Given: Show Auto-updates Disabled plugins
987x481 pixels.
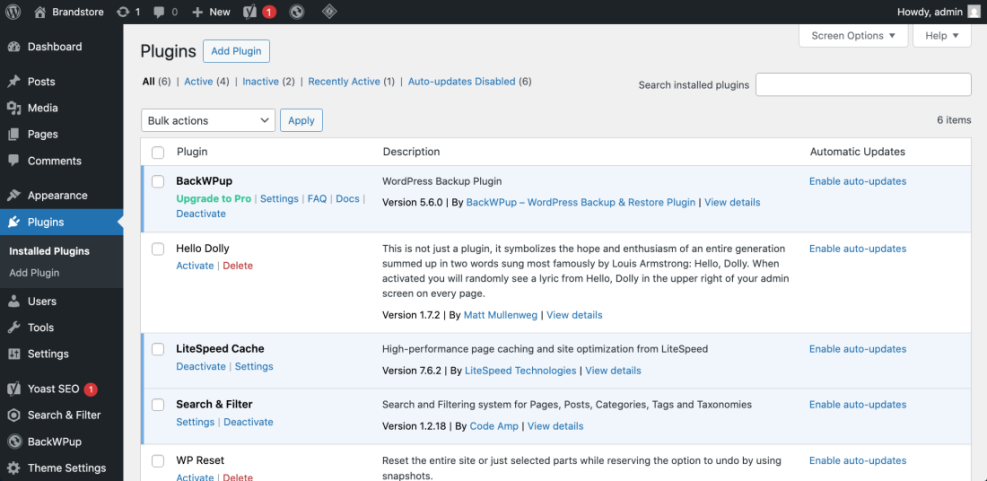Looking at the screenshot, I should (462, 81).
